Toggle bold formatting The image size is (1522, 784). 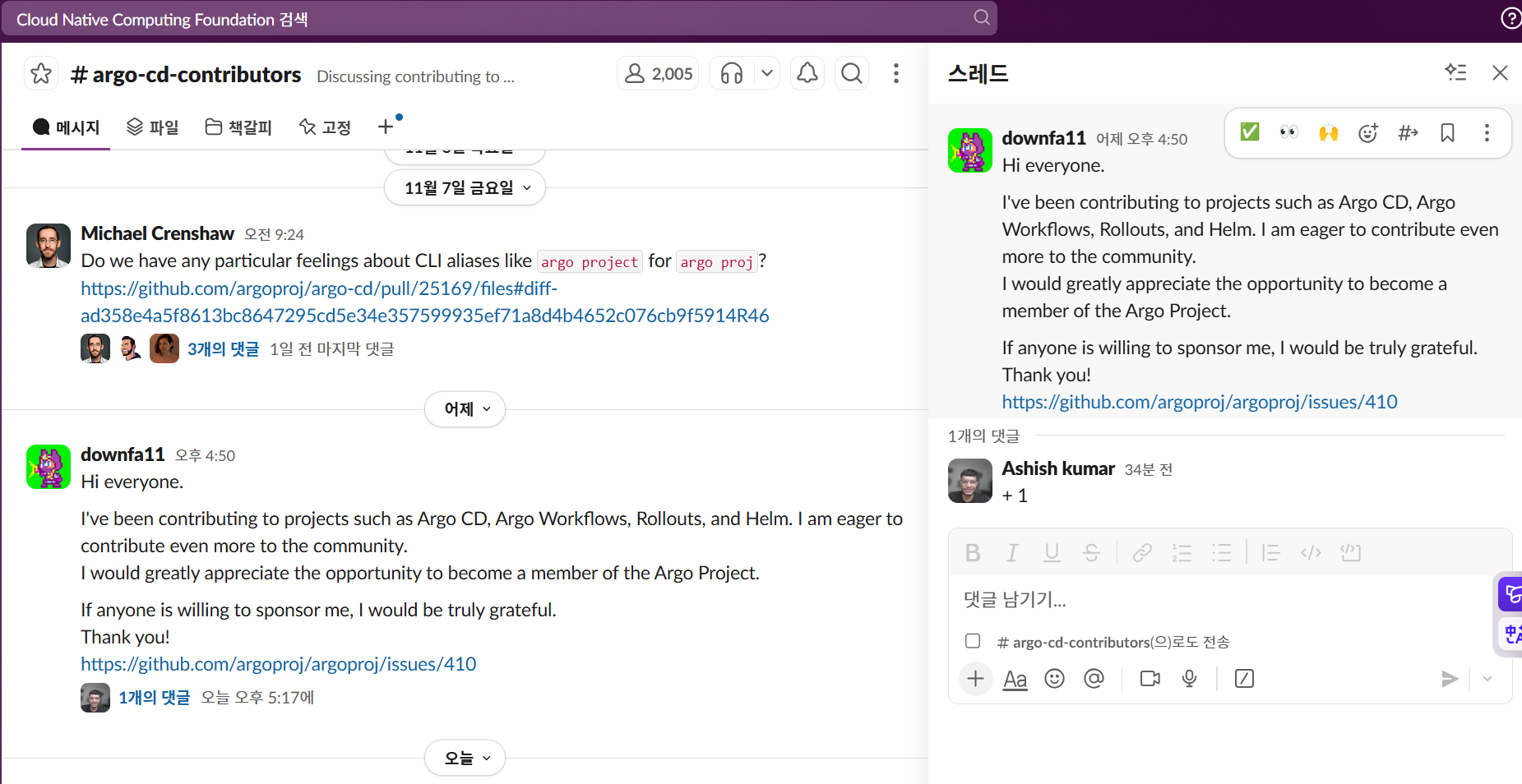[x=973, y=553]
